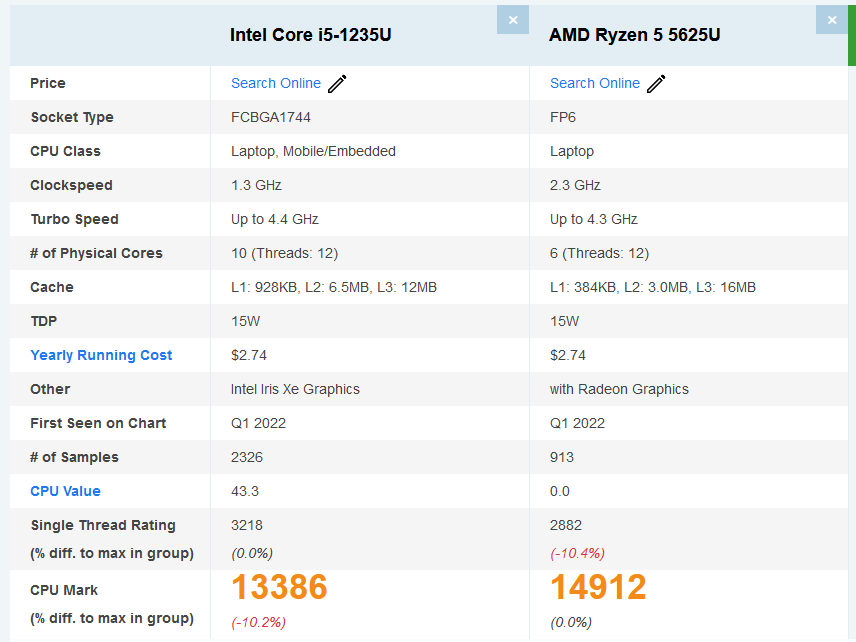856x642 pixels.
Task: Select the Intel Core i5-1235U column title
Action: pyautogui.click(x=310, y=35)
